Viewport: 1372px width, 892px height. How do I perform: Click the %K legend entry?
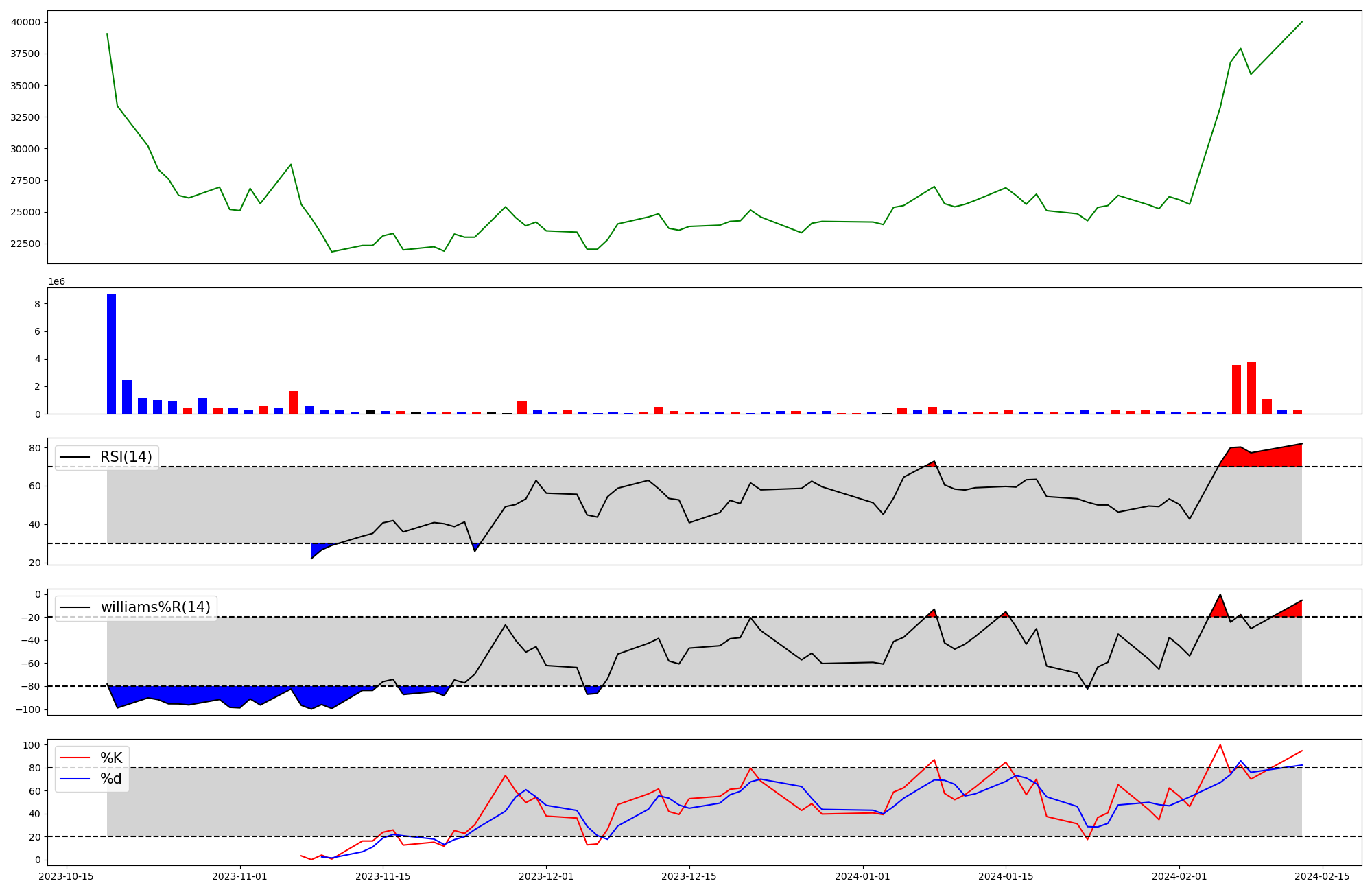tap(110, 758)
